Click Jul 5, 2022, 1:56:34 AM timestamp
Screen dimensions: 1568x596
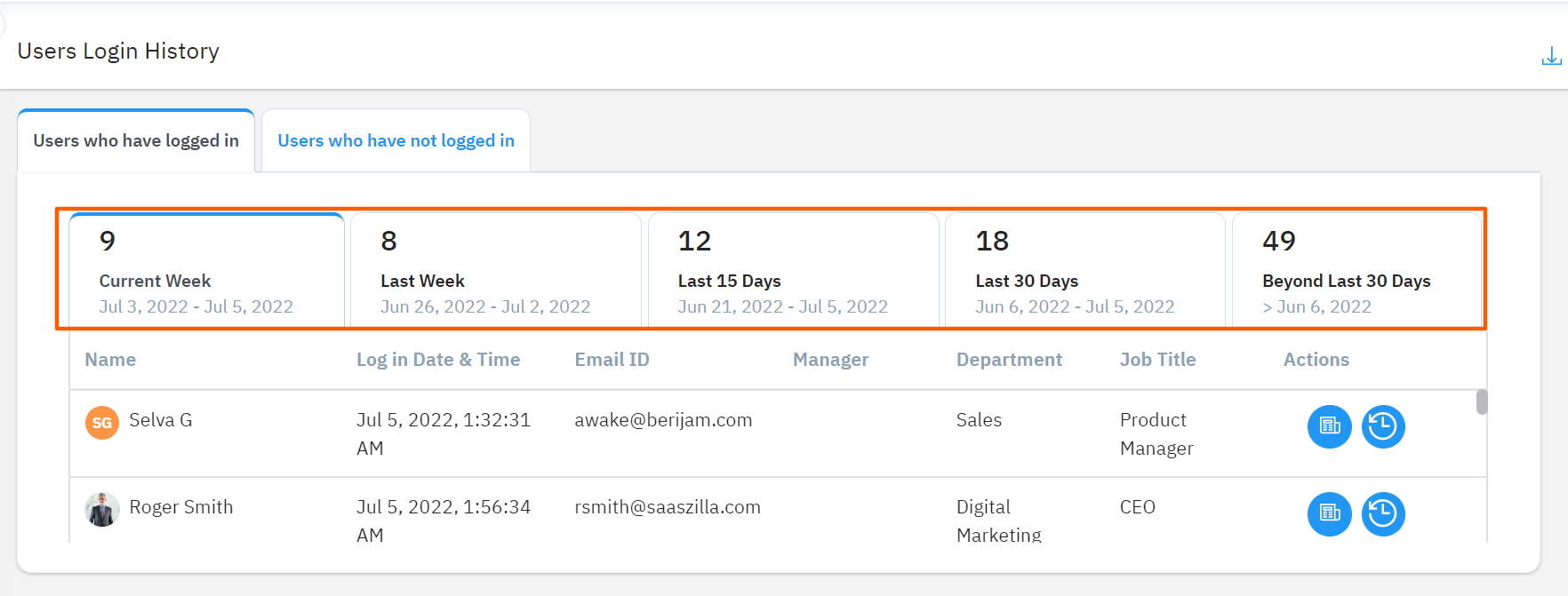(444, 521)
